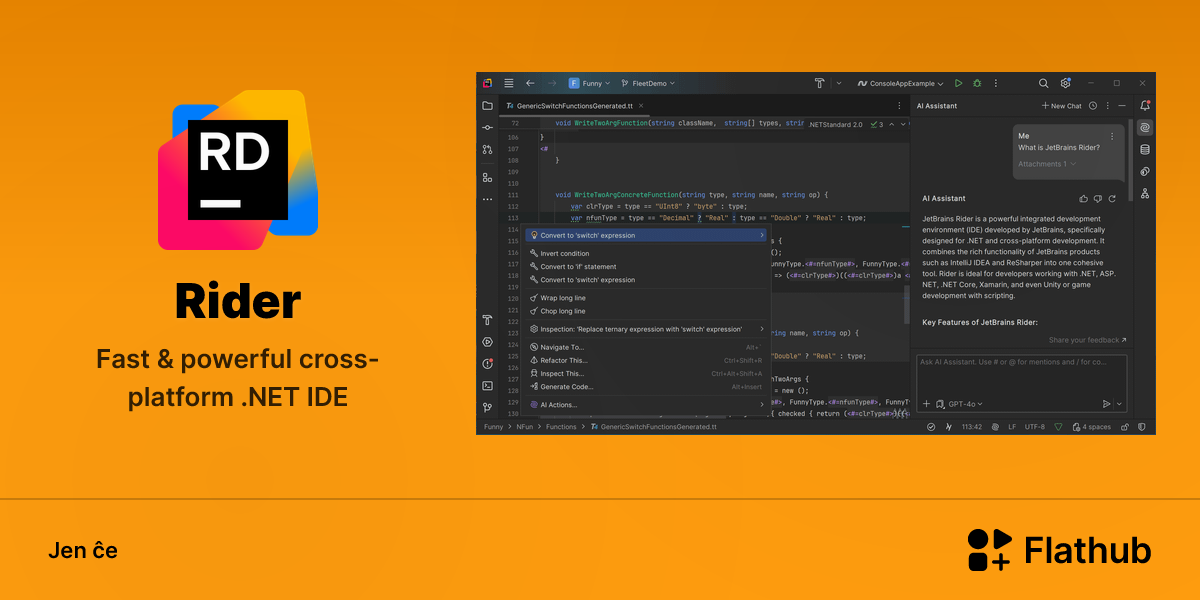
Task: Open chat history clock icon in AI Assistant
Action: pos(1093,105)
